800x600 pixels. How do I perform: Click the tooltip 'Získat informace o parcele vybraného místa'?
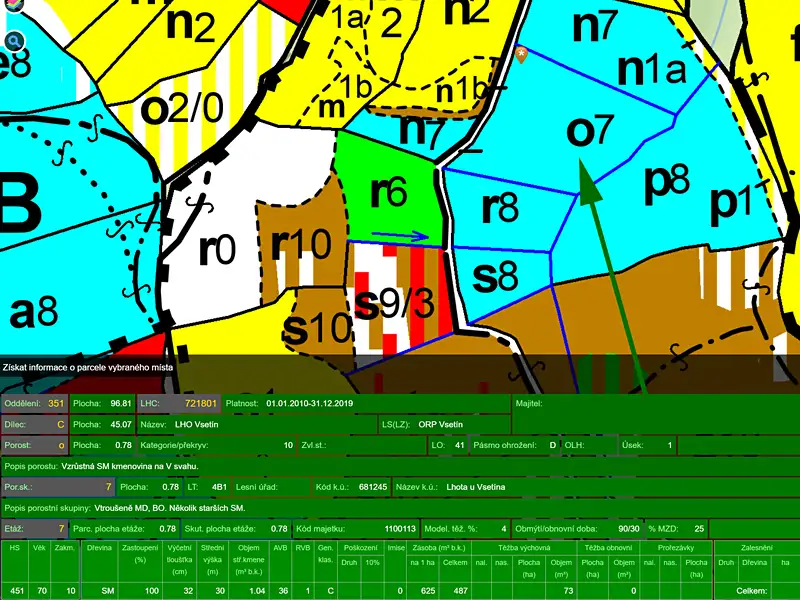pyautogui.click(x=88, y=367)
